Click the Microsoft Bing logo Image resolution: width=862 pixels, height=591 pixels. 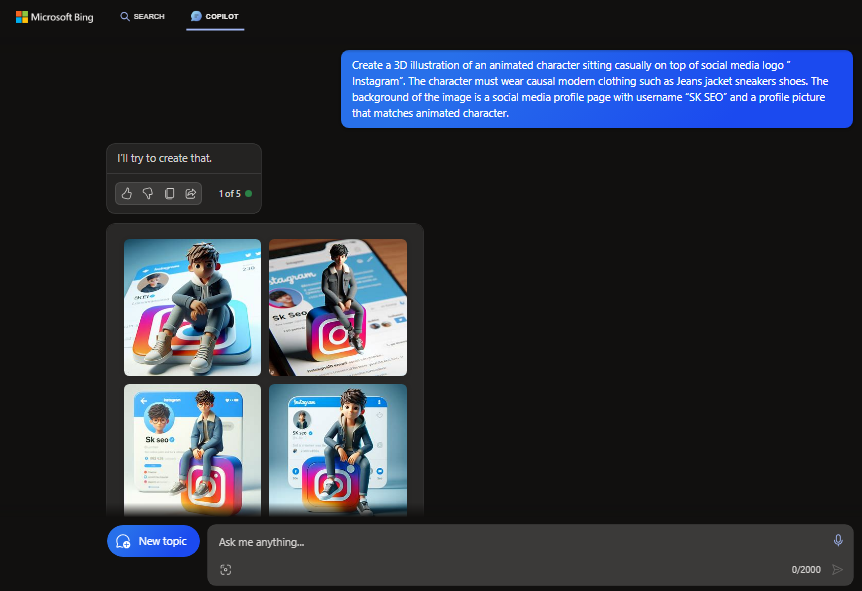coord(54,17)
